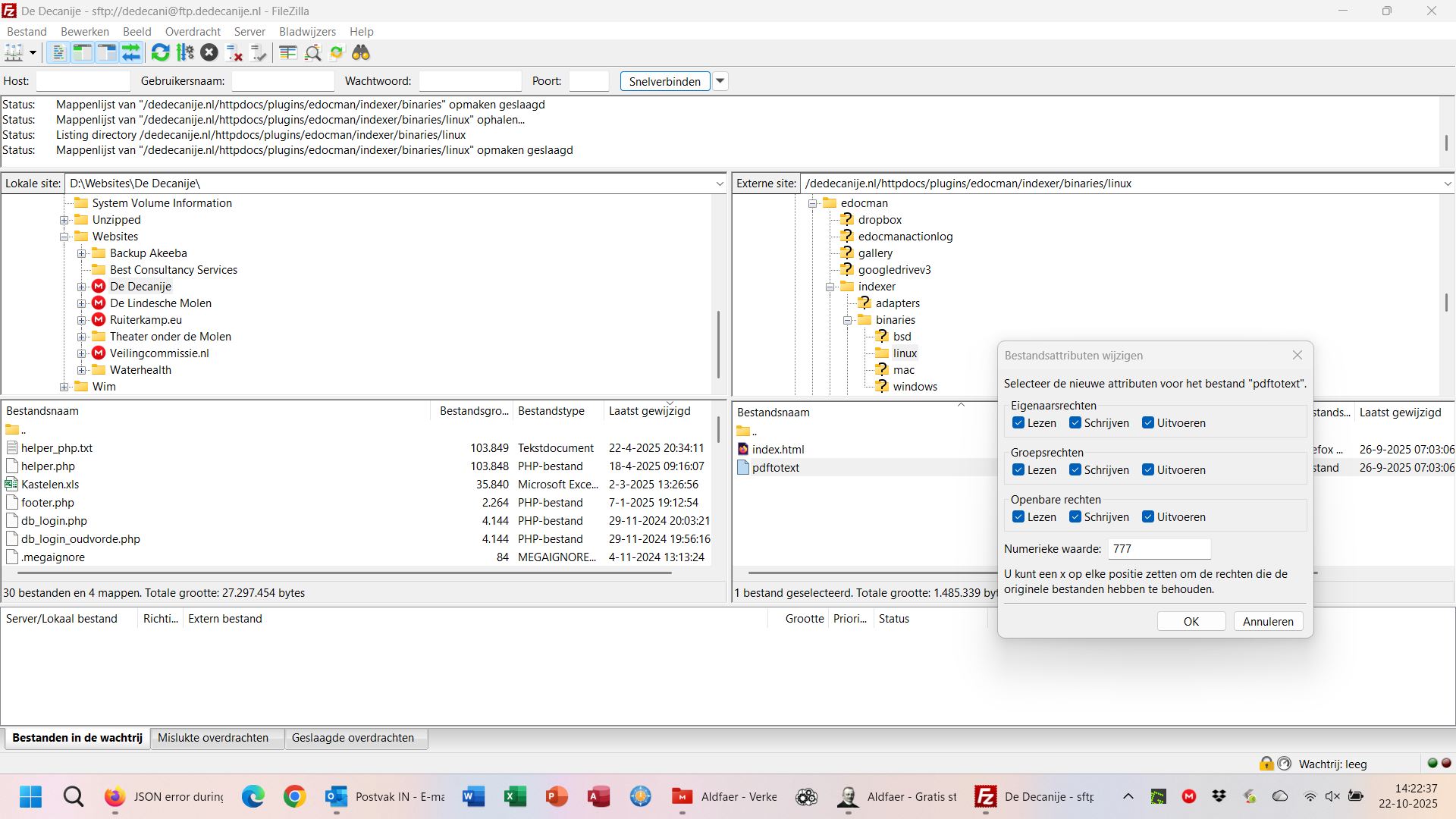
Task: Collapse the indexer remote folder
Action: tap(830, 287)
